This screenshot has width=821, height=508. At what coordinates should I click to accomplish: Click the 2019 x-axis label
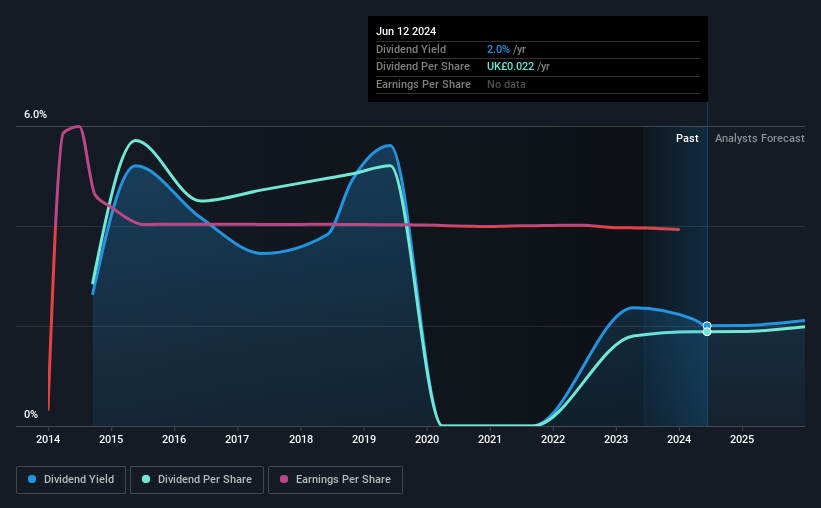(x=364, y=439)
